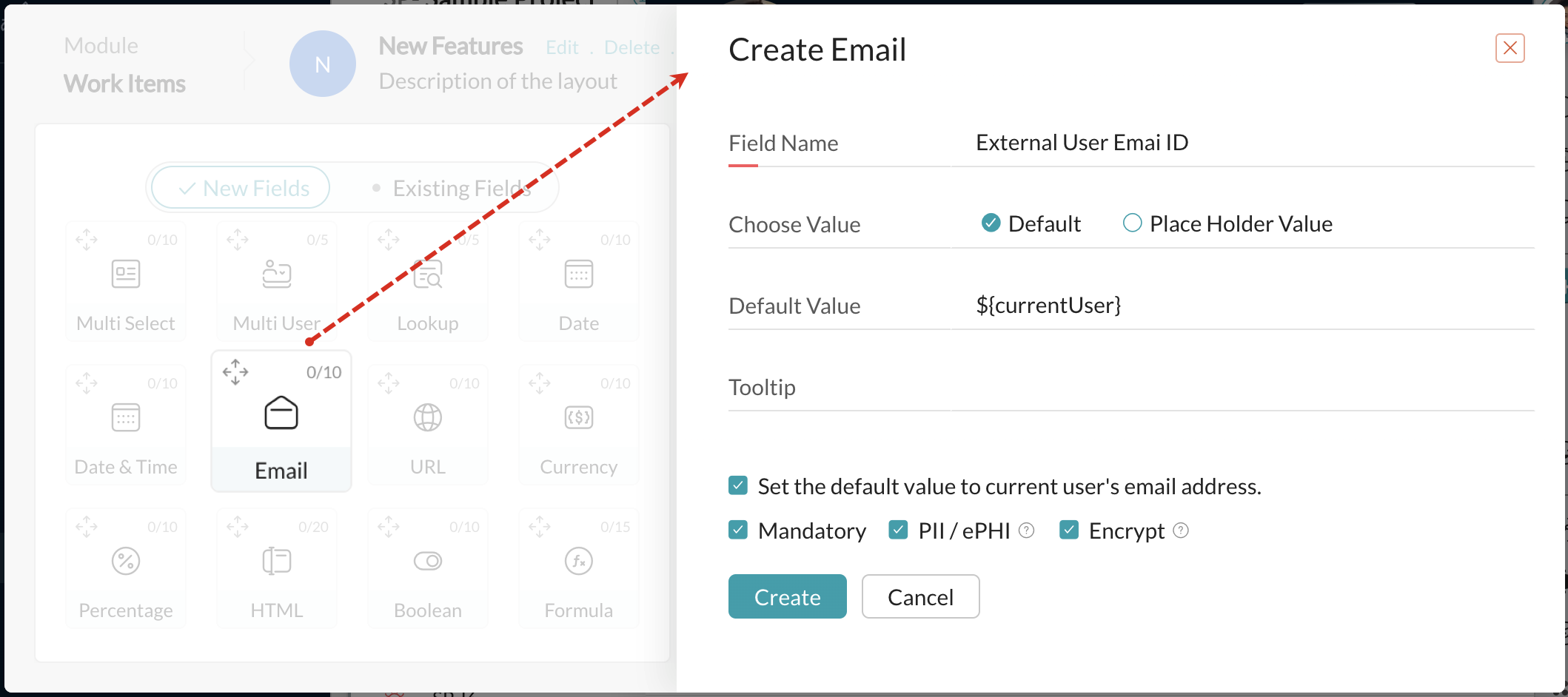Screen dimensions: 1568x697
Task: Toggle the PII / ePHI checkbox
Action: click(x=899, y=530)
